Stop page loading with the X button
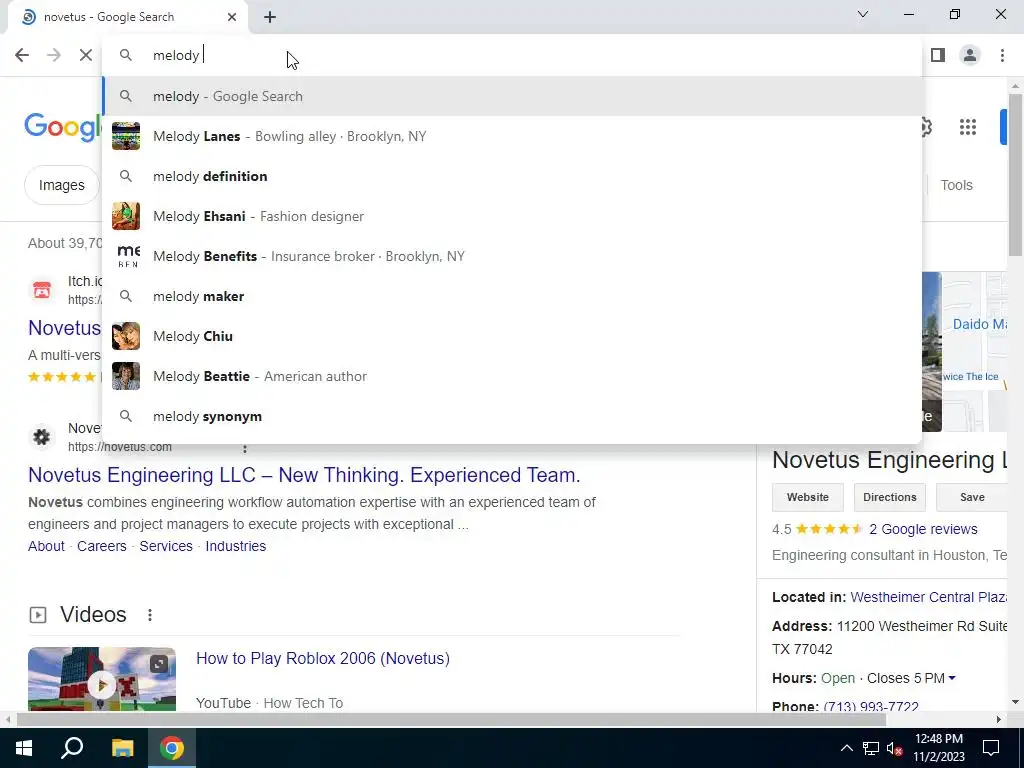This screenshot has height=768, width=1024. pos(86,55)
